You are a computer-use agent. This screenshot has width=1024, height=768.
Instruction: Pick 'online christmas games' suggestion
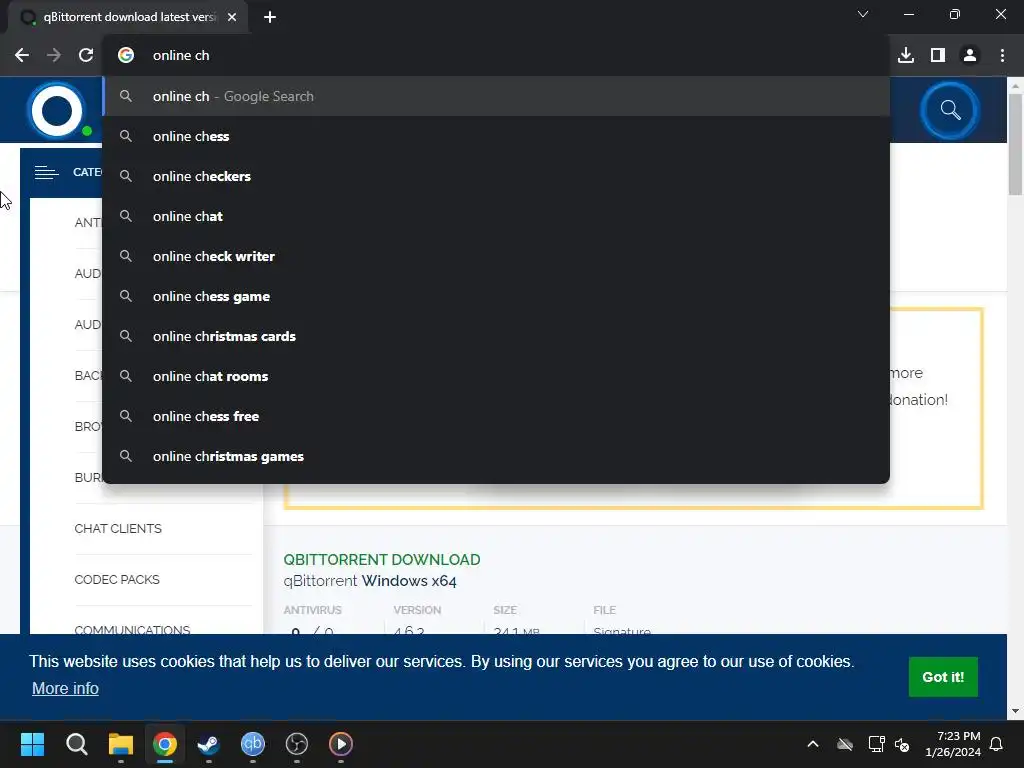[x=496, y=456]
